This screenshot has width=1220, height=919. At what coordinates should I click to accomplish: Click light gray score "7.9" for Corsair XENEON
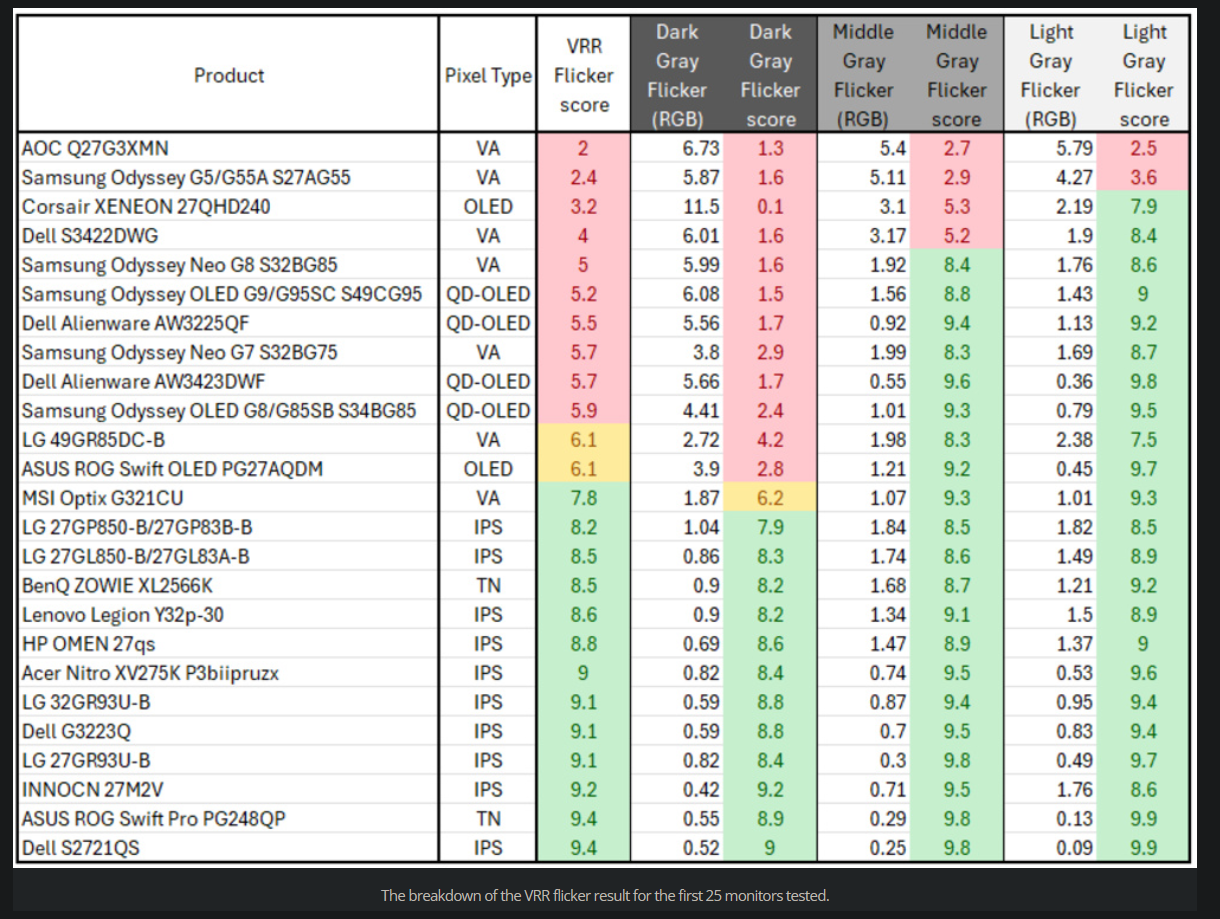pyautogui.click(x=1144, y=207)
